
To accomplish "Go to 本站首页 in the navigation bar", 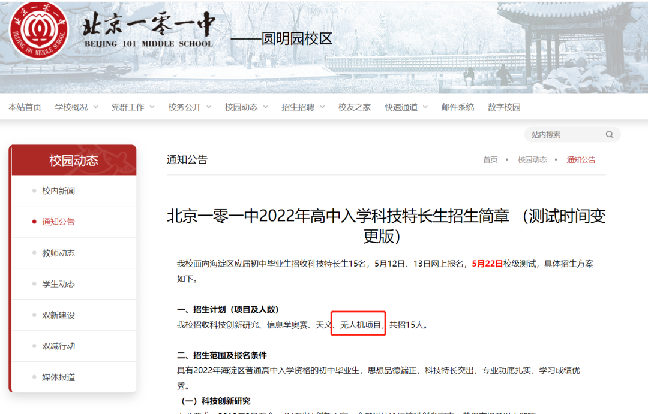I will (25, 107).
